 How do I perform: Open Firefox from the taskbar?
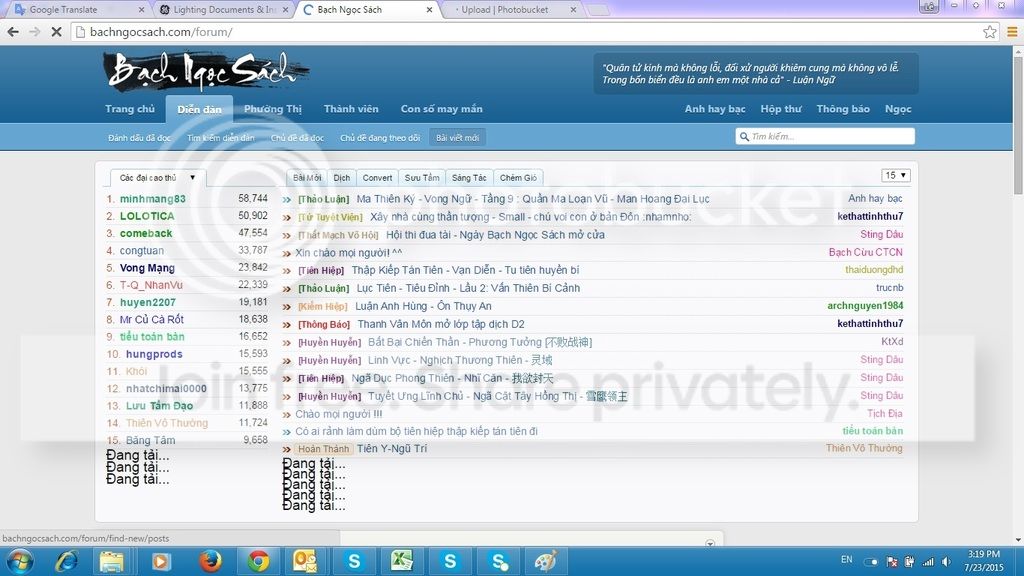[209, 561]
